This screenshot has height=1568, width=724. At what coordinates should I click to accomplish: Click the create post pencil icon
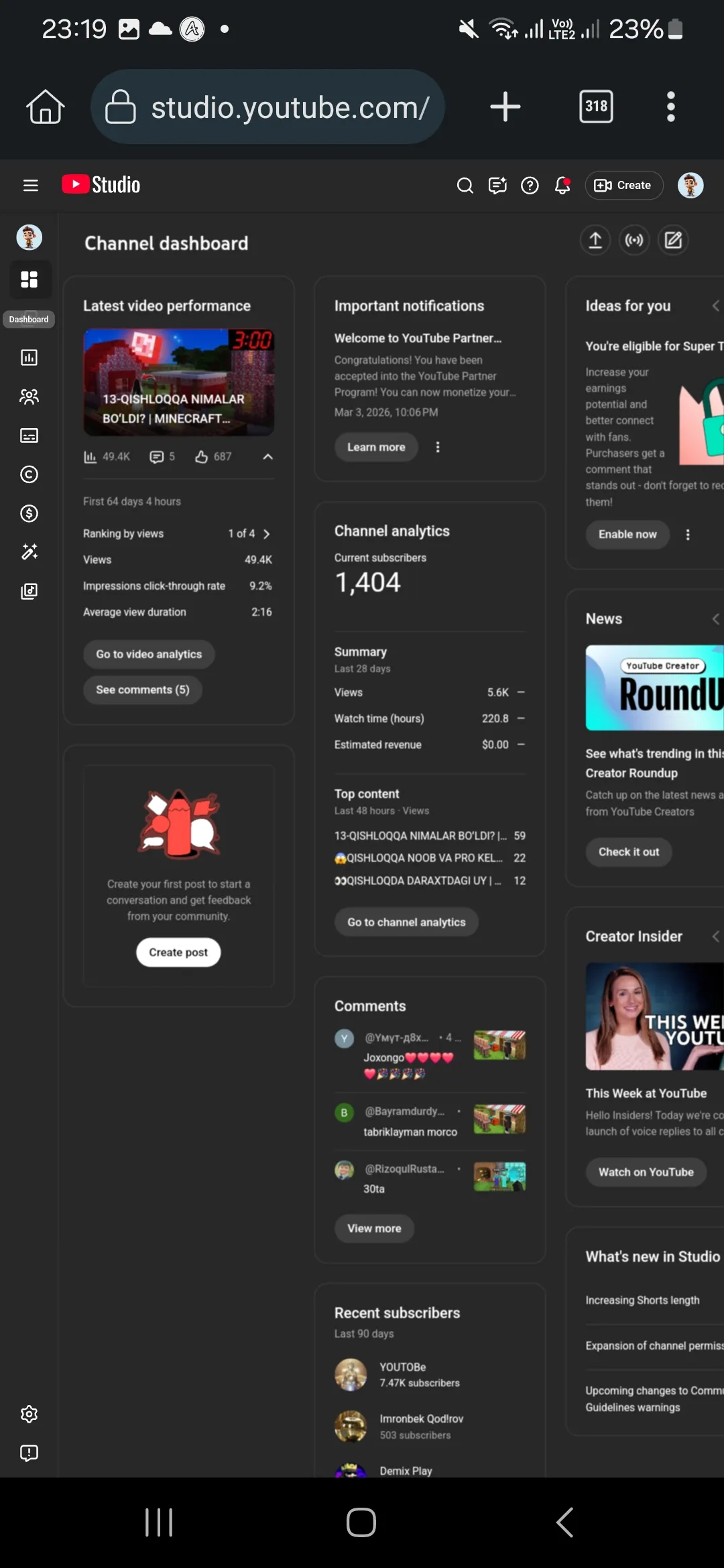tap(673, 240)
